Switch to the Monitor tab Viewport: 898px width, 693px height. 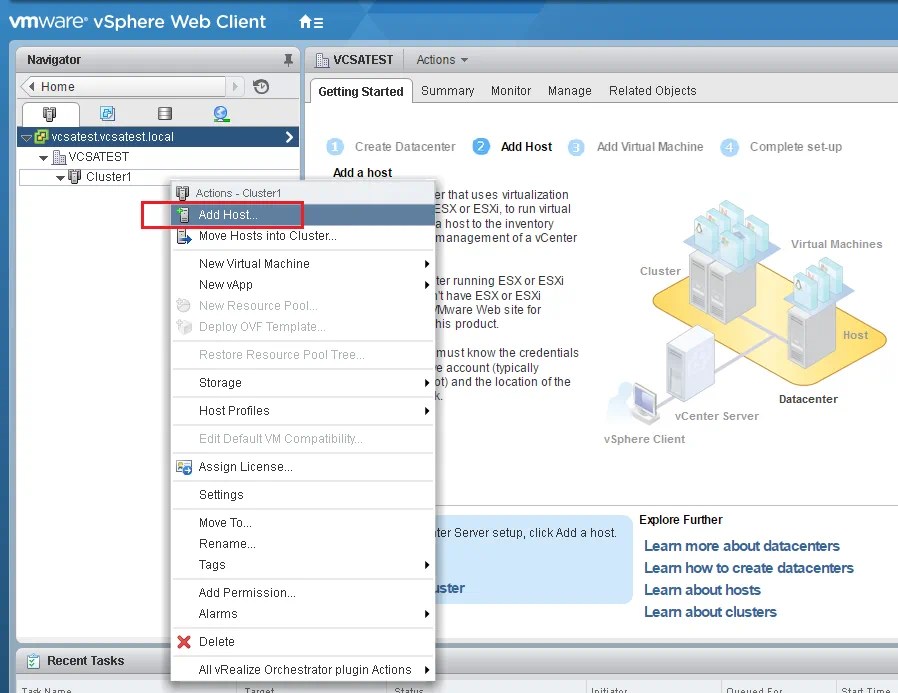coord(510,91)
